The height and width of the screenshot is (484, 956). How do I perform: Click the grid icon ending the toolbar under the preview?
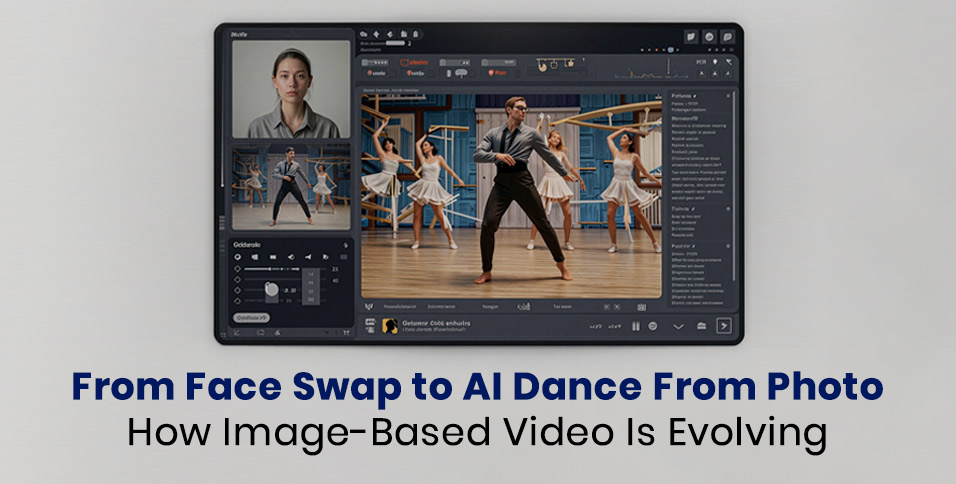(641, 307)
